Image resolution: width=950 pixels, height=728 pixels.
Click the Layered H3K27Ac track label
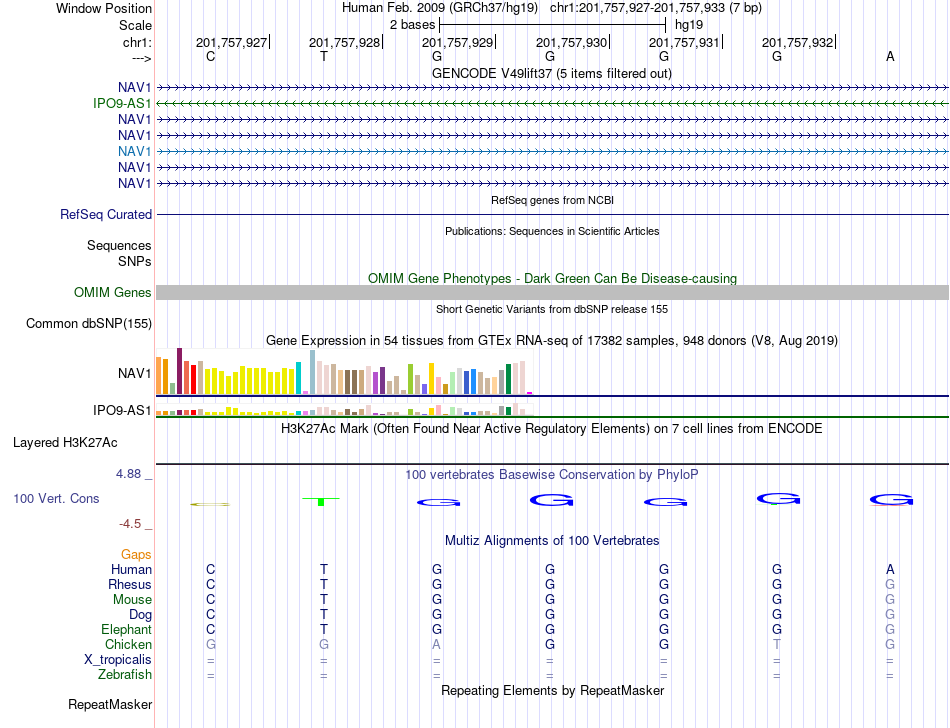click(x=65, y=443)
